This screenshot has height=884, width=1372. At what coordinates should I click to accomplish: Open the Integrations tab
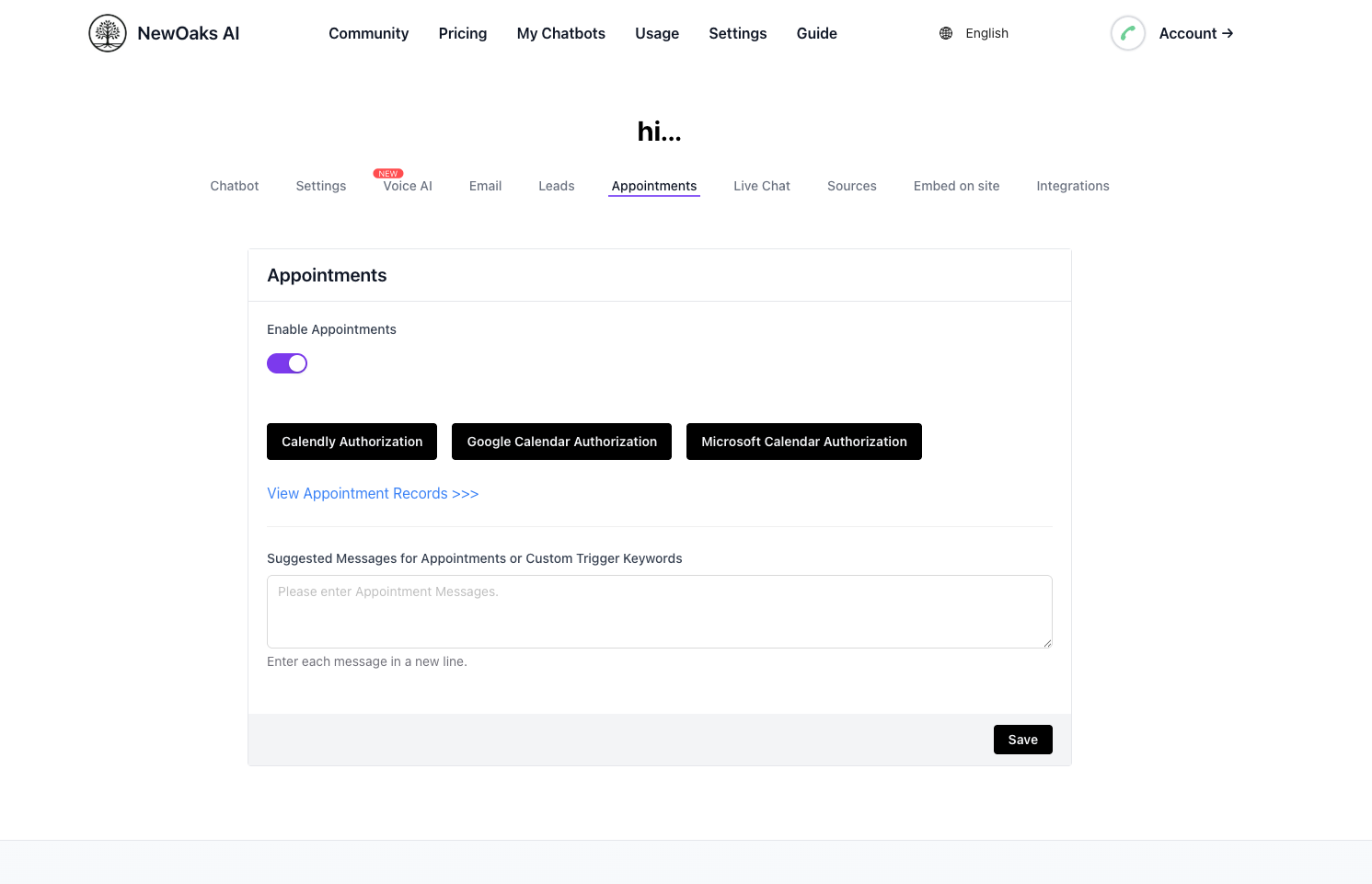[1073, 186]
